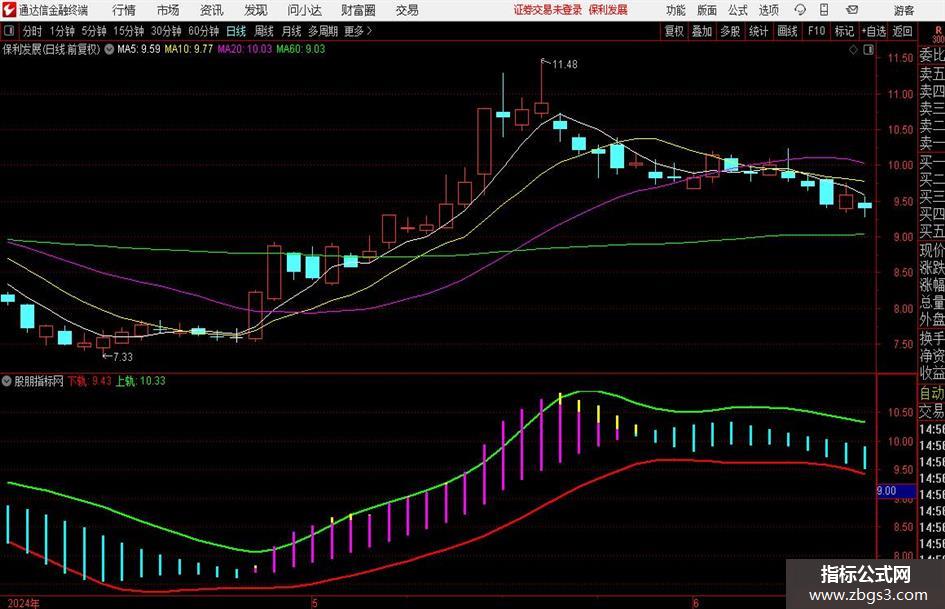
Task: Open 多周期 multi-period view
Action: [323, 31]
